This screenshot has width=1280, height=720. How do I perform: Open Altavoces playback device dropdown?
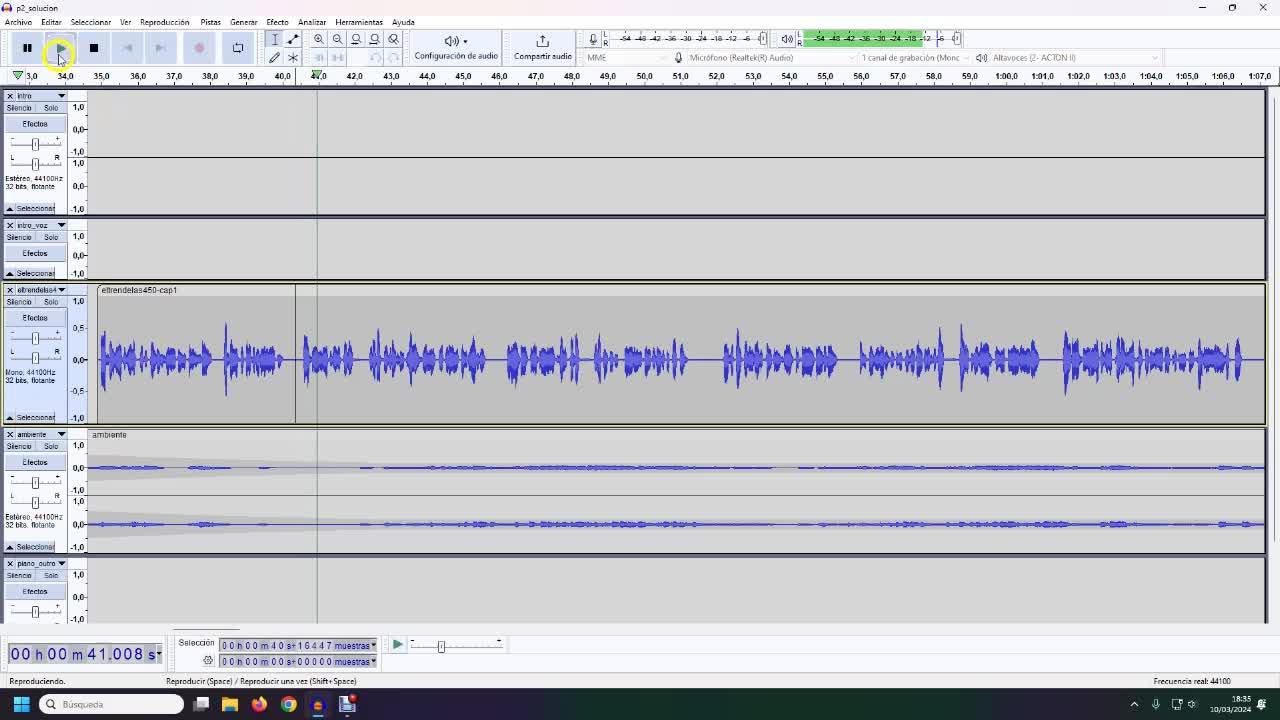[x=1075, y=58]
